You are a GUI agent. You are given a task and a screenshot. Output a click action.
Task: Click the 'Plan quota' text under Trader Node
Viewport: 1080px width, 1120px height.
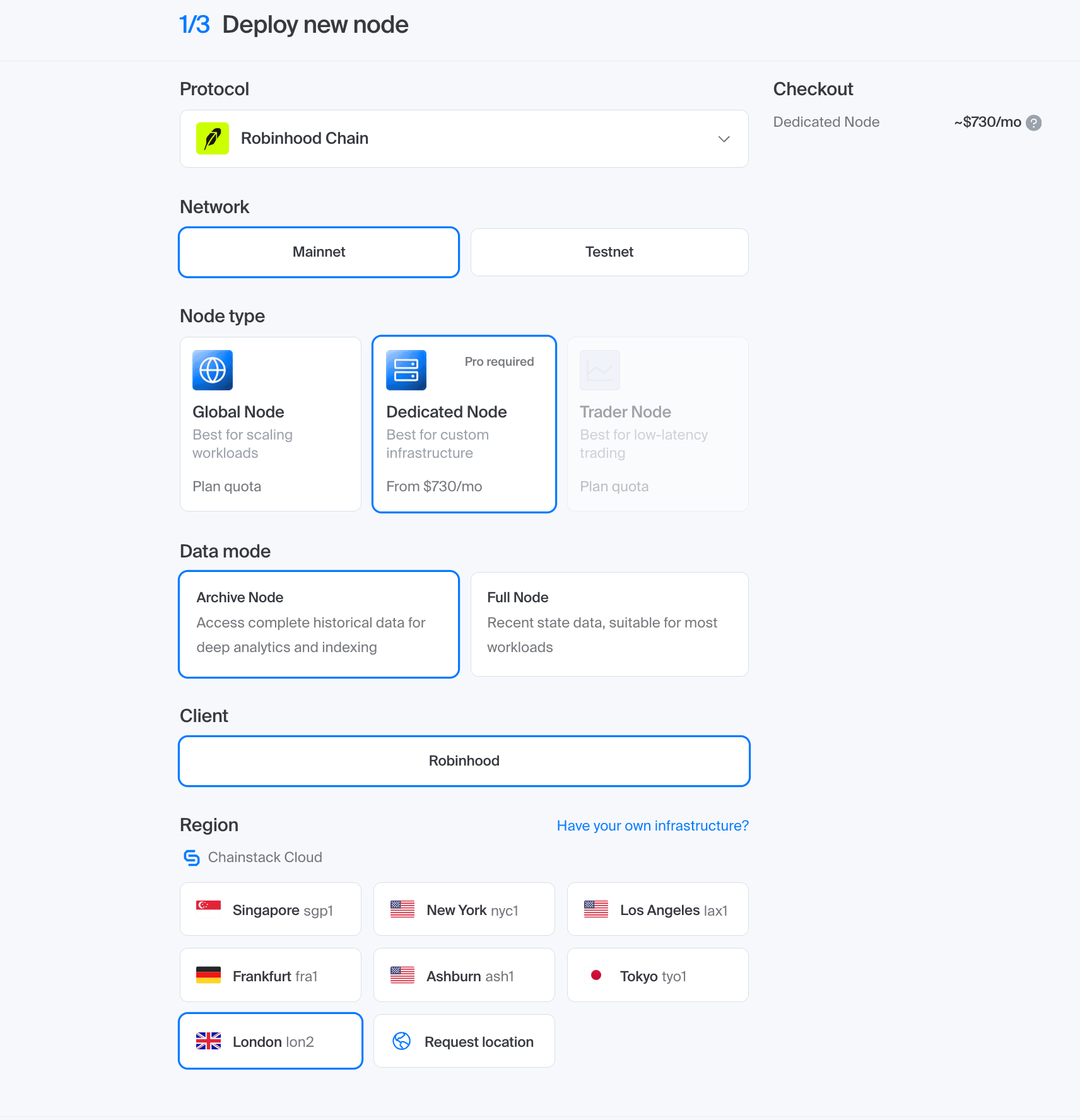point(614,487)
